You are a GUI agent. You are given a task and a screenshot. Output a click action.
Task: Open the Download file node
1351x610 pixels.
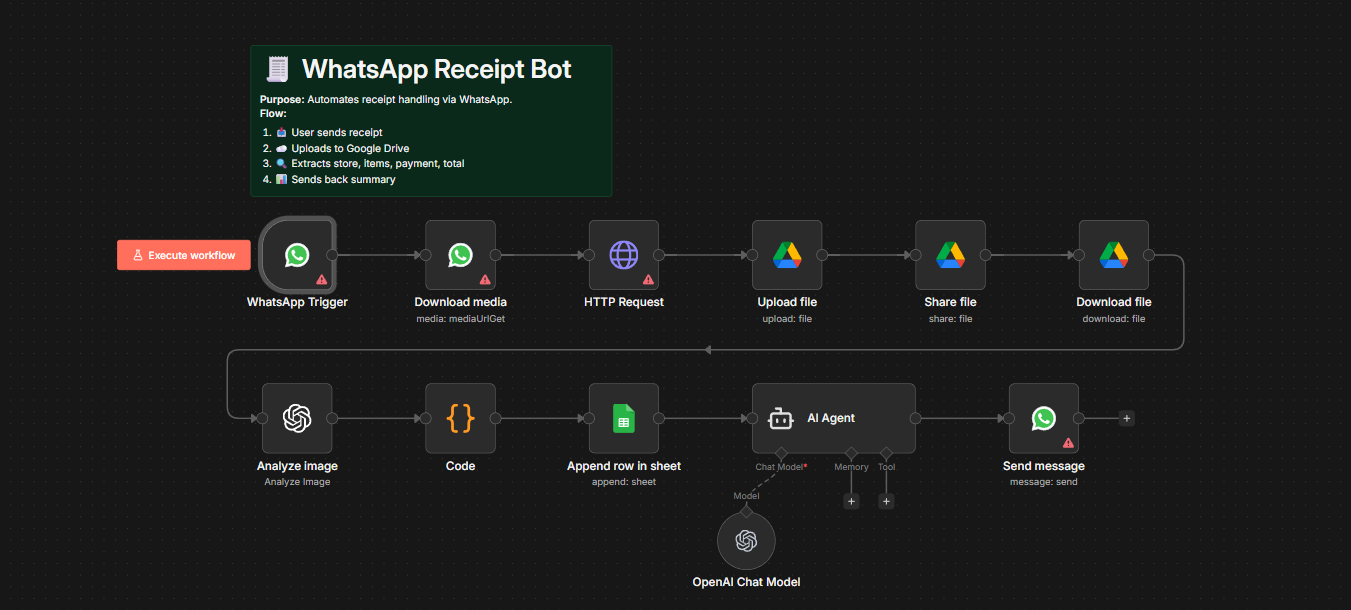click(x=1113, y=255)
